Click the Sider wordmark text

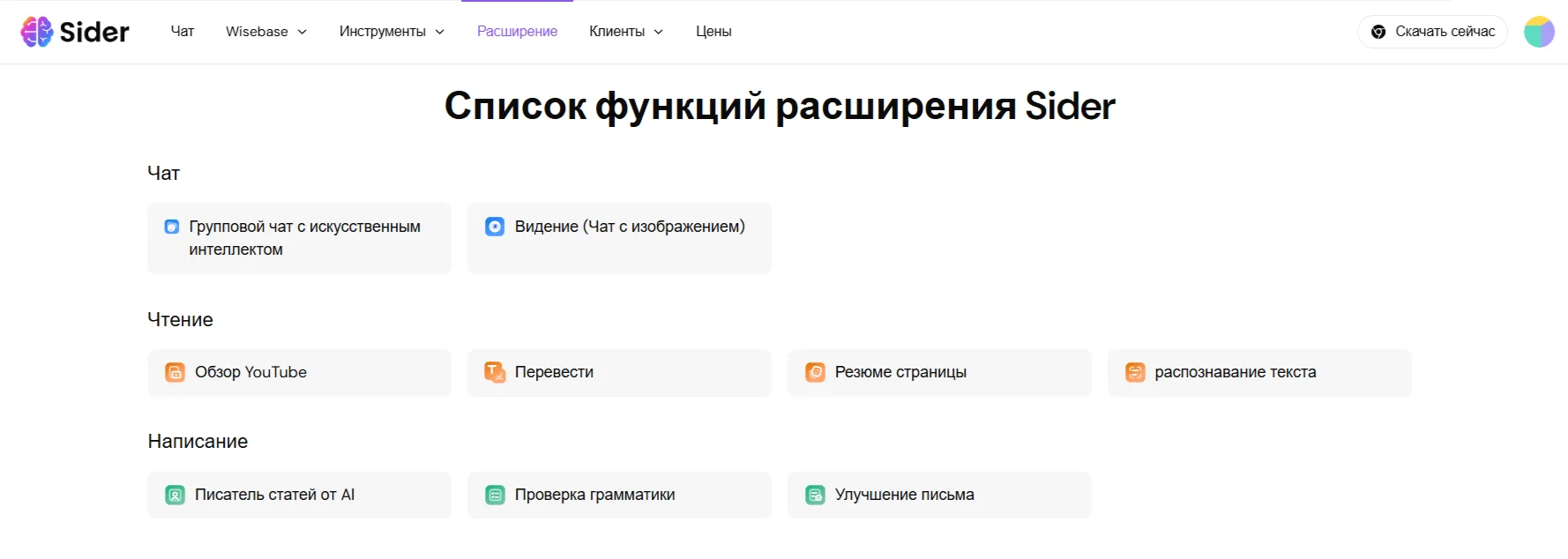pyautogui.click(x=94, y=33)
